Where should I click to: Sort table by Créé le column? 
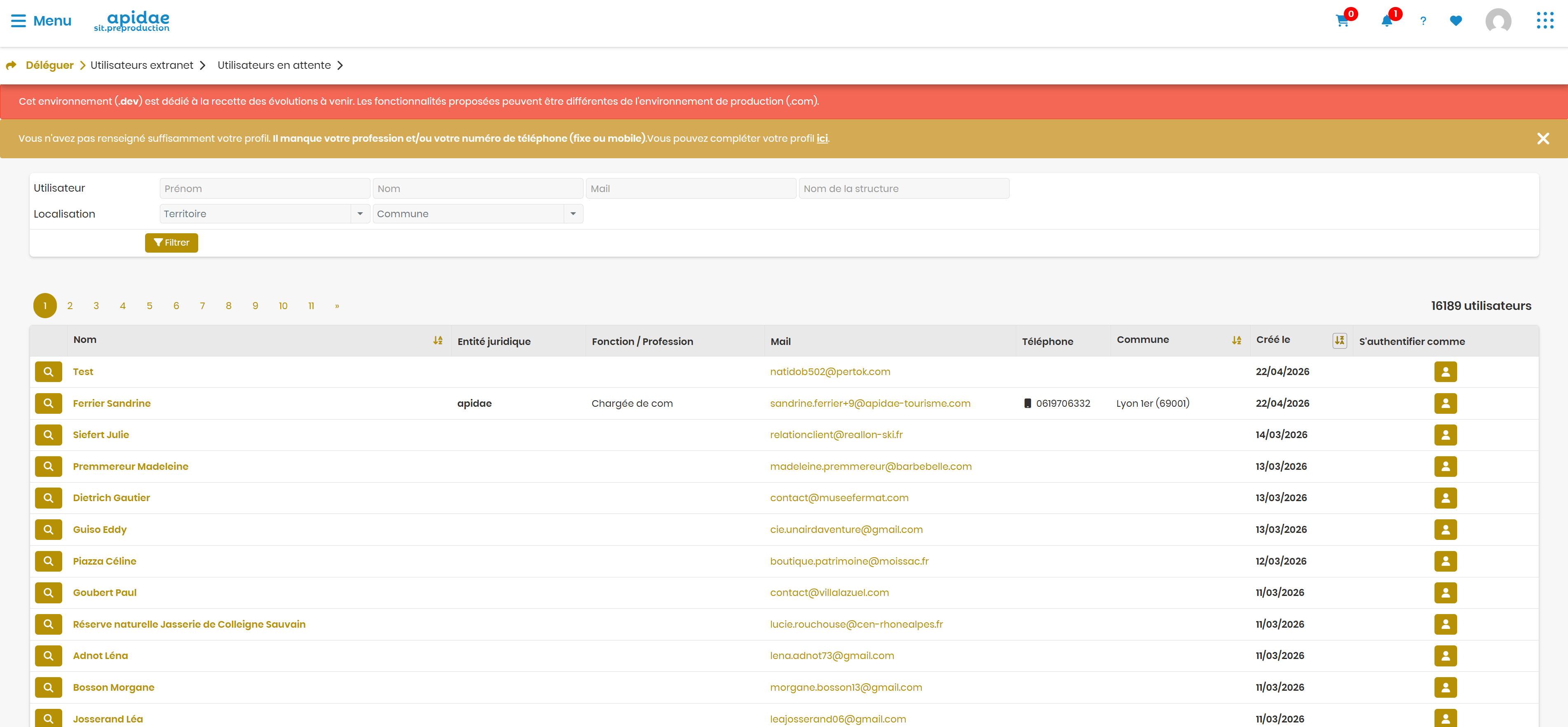point(1339,340)
